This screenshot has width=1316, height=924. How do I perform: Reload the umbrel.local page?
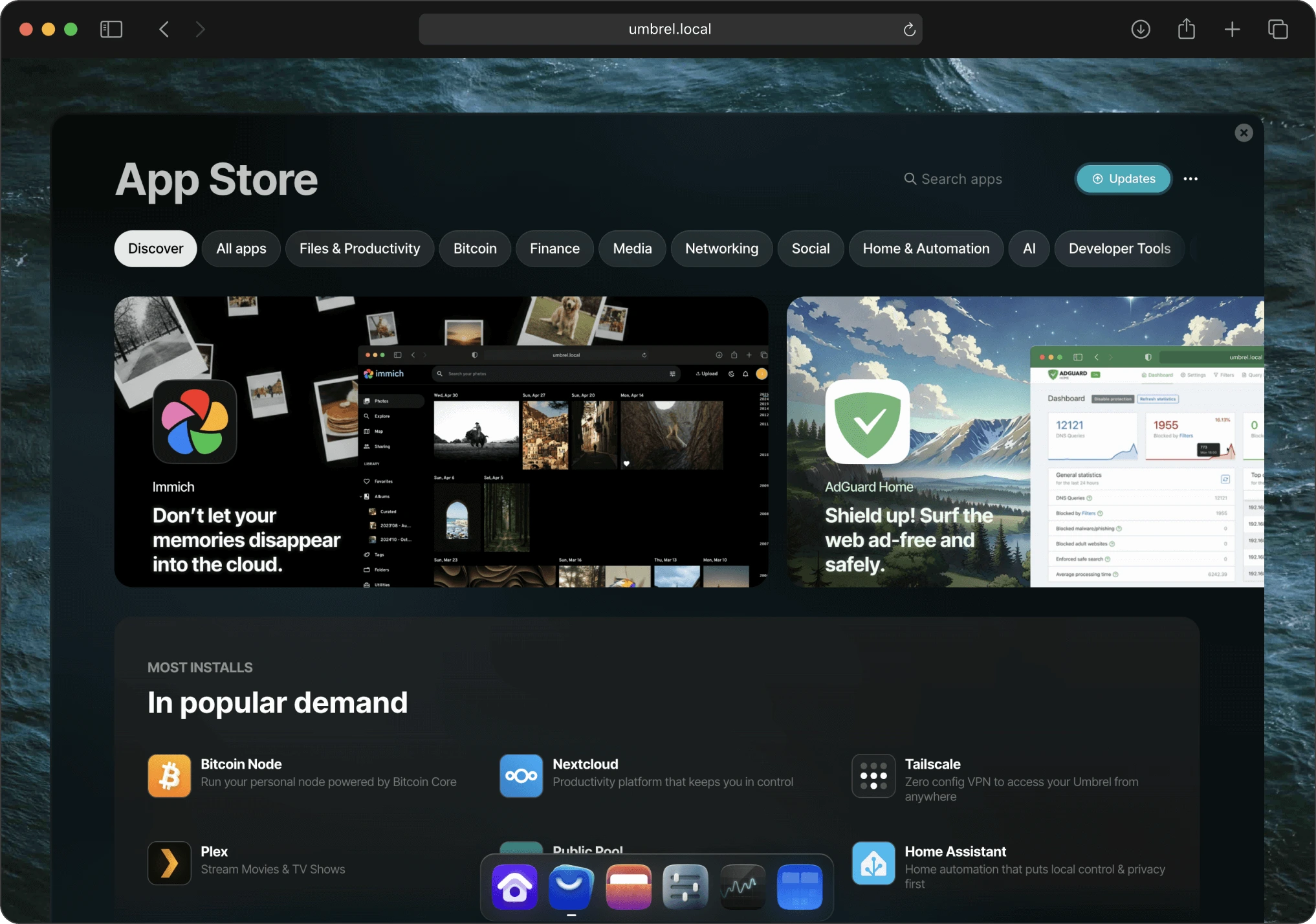(x=909, y=29)
